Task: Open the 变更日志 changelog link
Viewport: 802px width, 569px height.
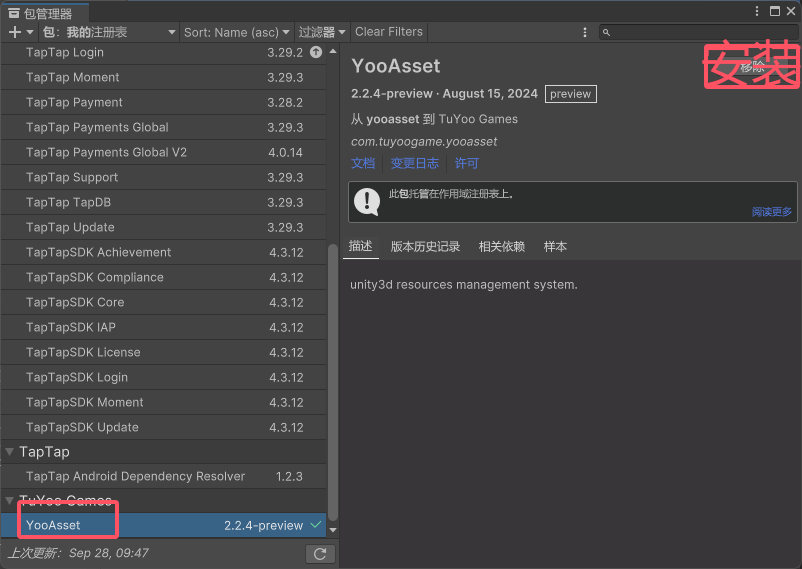Action: tap(414, 163)
